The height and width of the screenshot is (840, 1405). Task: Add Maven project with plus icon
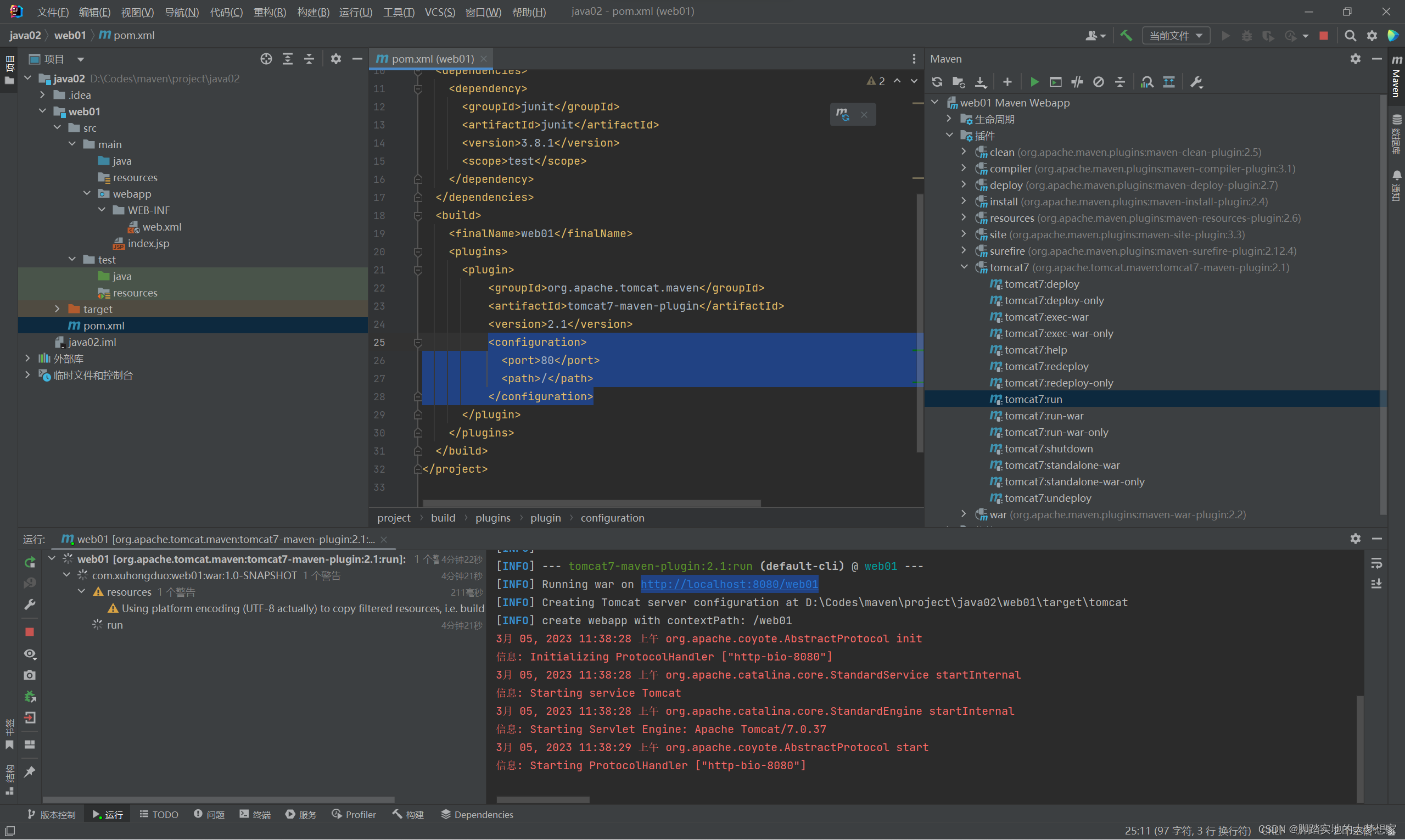click(x=1007, y=82)
